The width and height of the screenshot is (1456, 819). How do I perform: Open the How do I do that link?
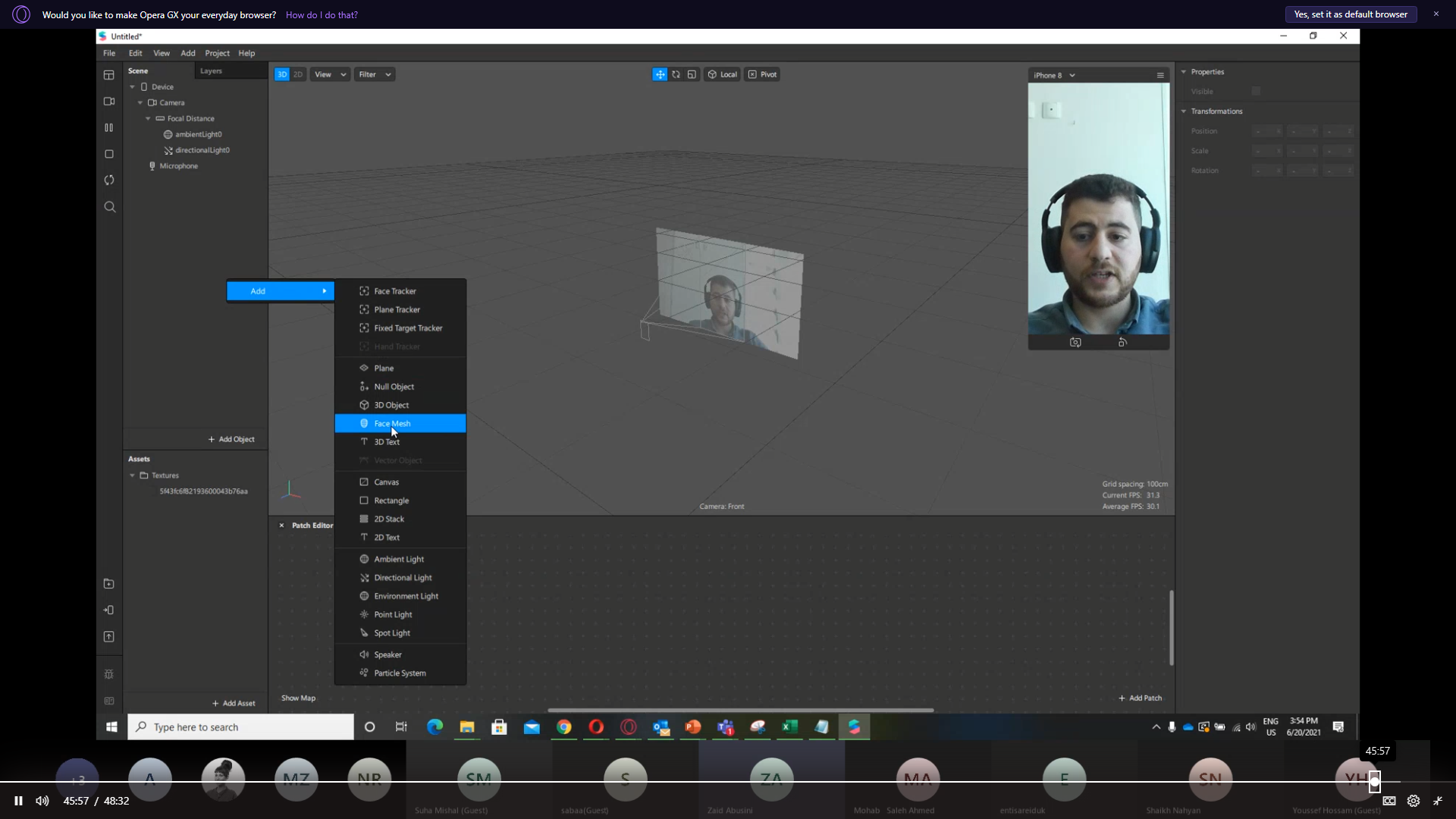pos(322,14)
